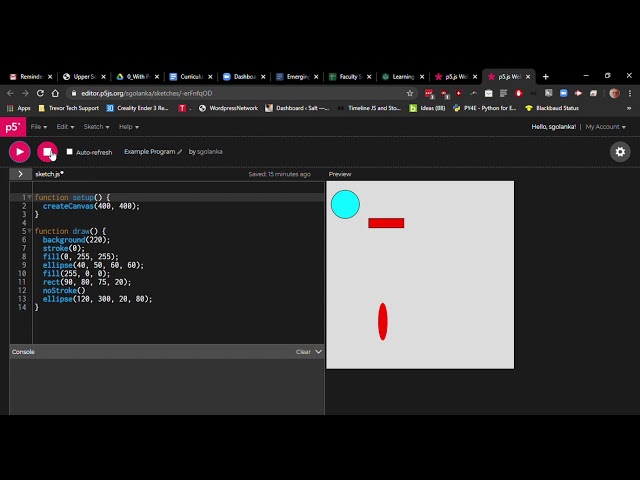Open WordpressNetwork bookmark
Screen dimensions: 640x480
(228, 108)
